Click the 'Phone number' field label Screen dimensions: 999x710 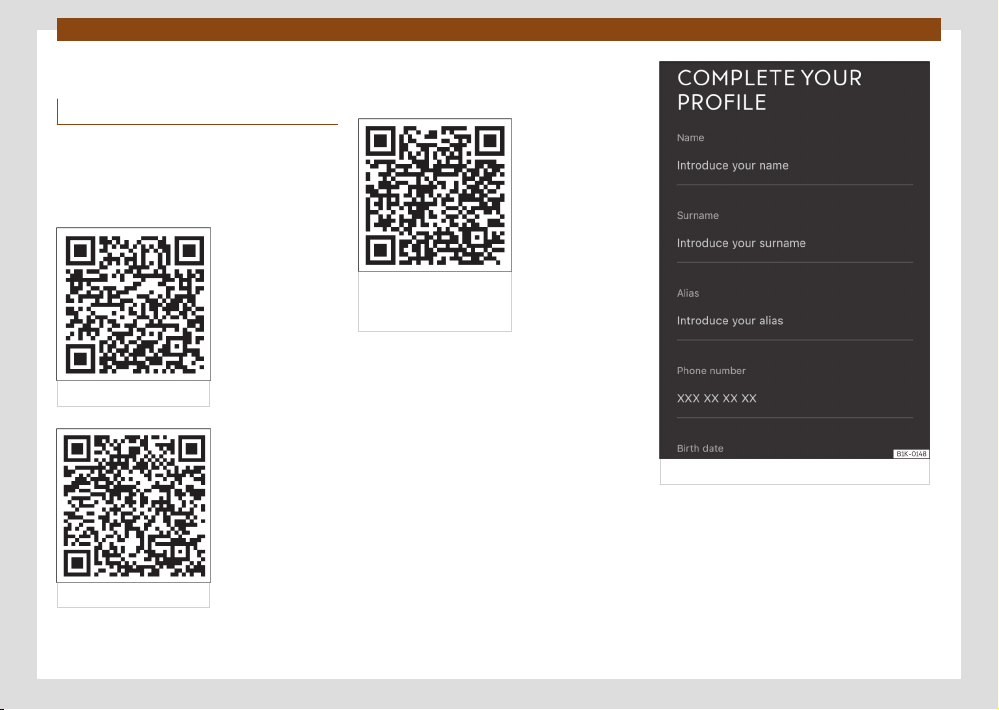[711, 371]
